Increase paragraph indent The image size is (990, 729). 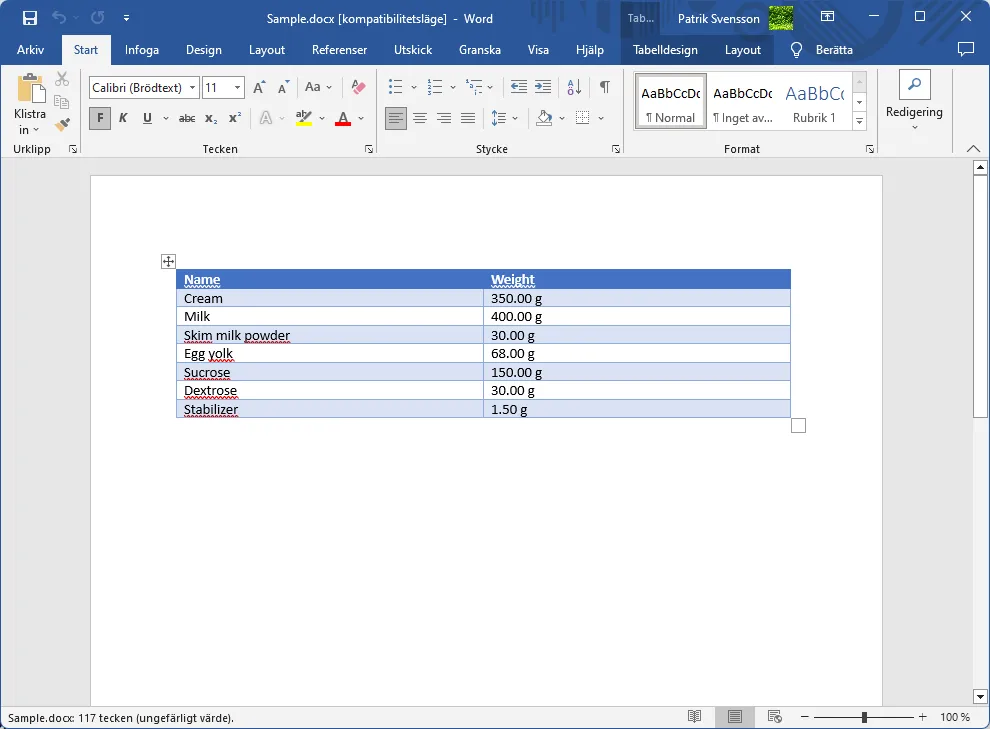(543, 87)
